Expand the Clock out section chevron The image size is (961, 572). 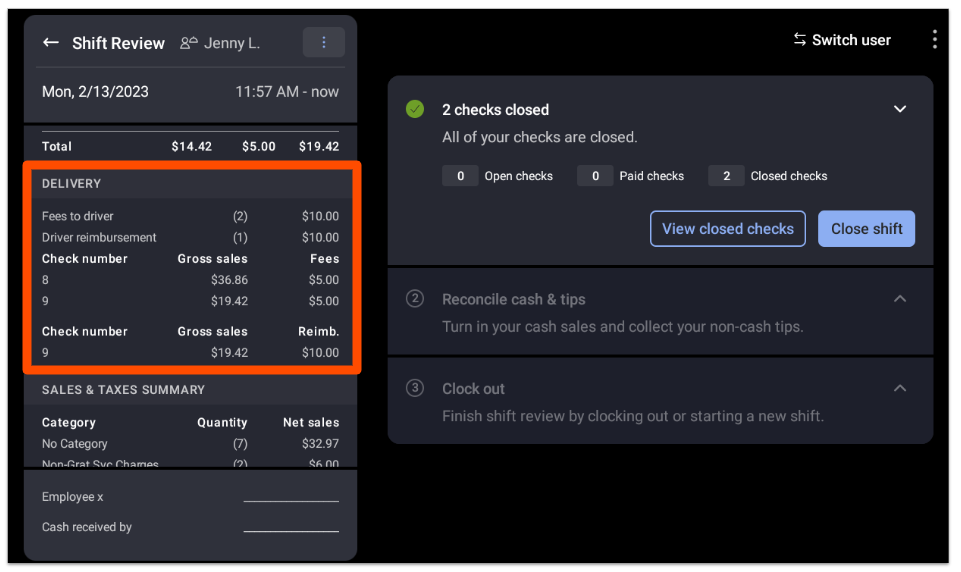[x=899, y=388]
